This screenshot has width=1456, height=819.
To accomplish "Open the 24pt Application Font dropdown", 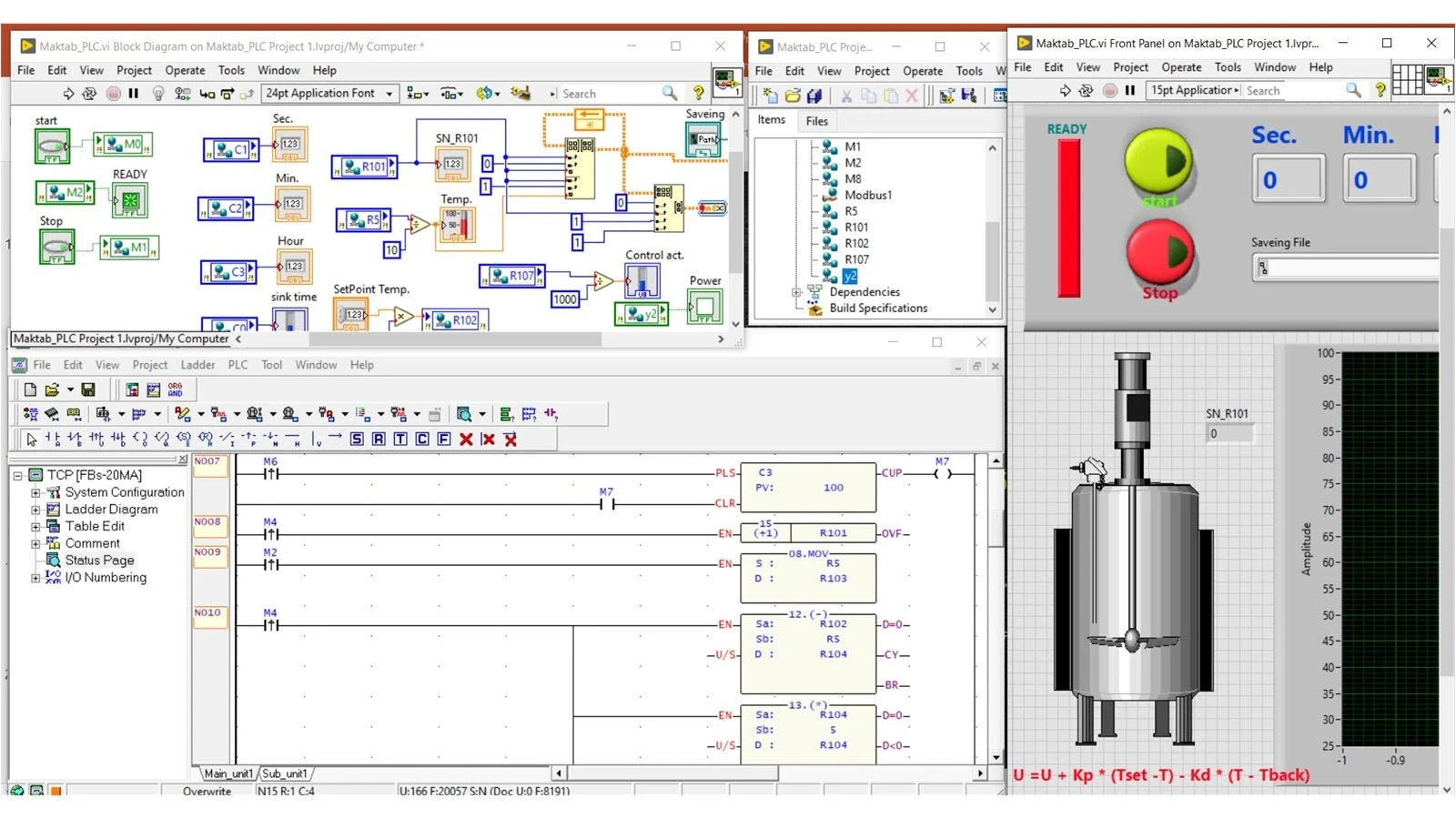I will (x=329, y=94).
